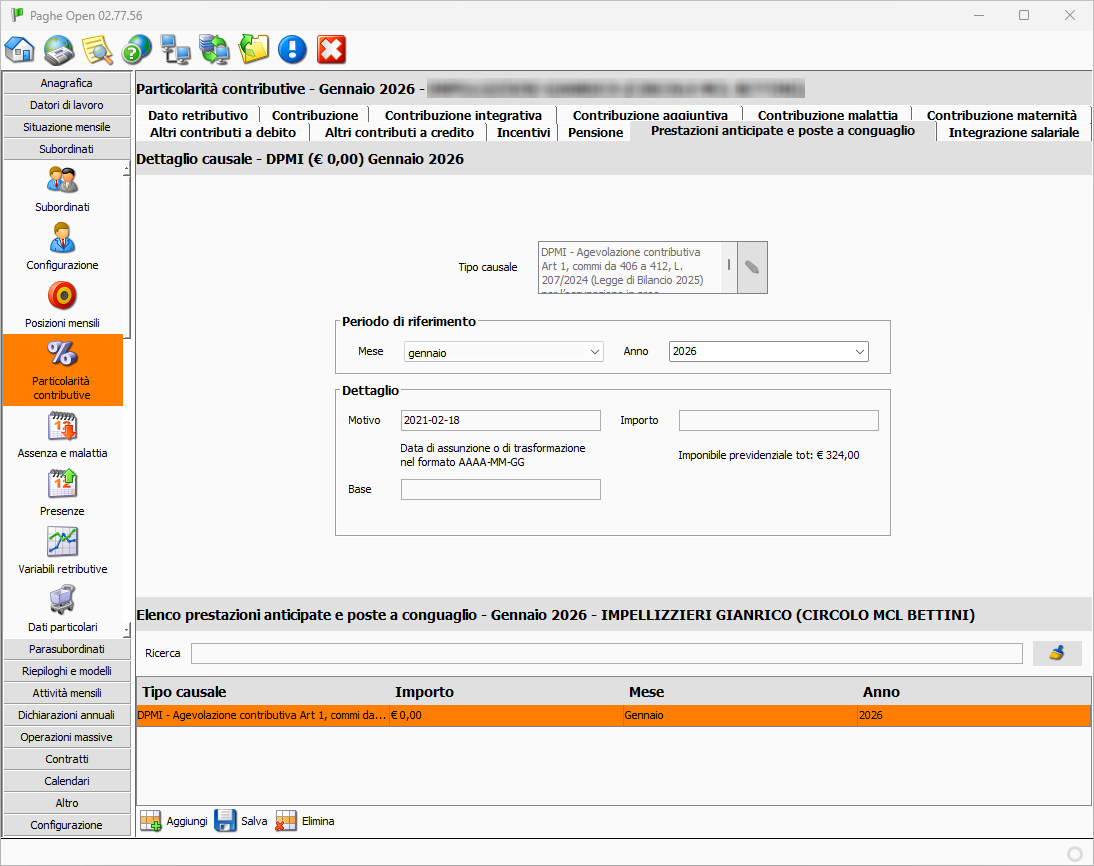Click the broom clear-search icon

(1057, 653)
